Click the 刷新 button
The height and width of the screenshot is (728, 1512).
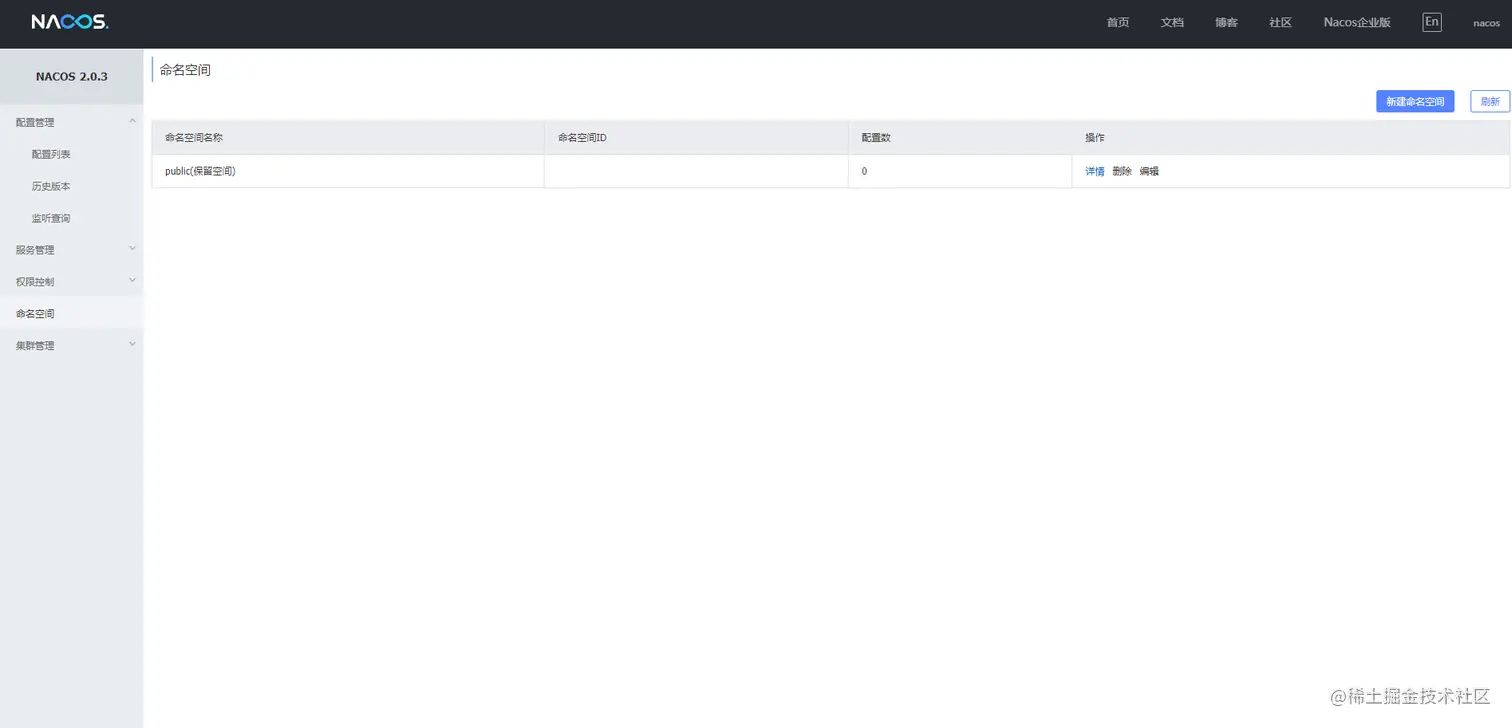(1490, 102)
